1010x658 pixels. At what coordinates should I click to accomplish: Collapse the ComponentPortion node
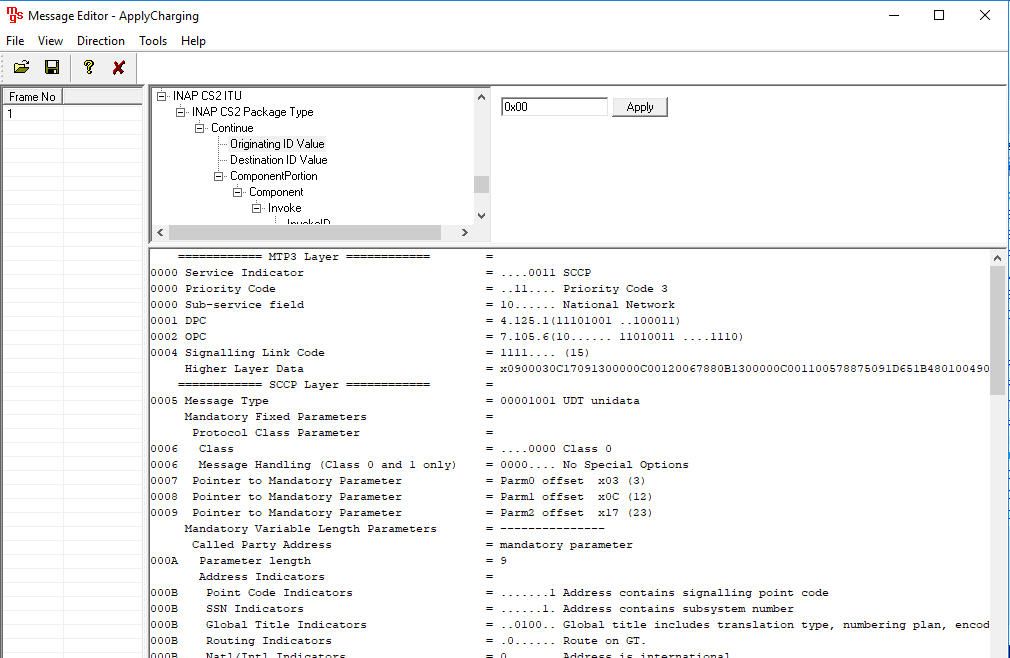point(218,175)
